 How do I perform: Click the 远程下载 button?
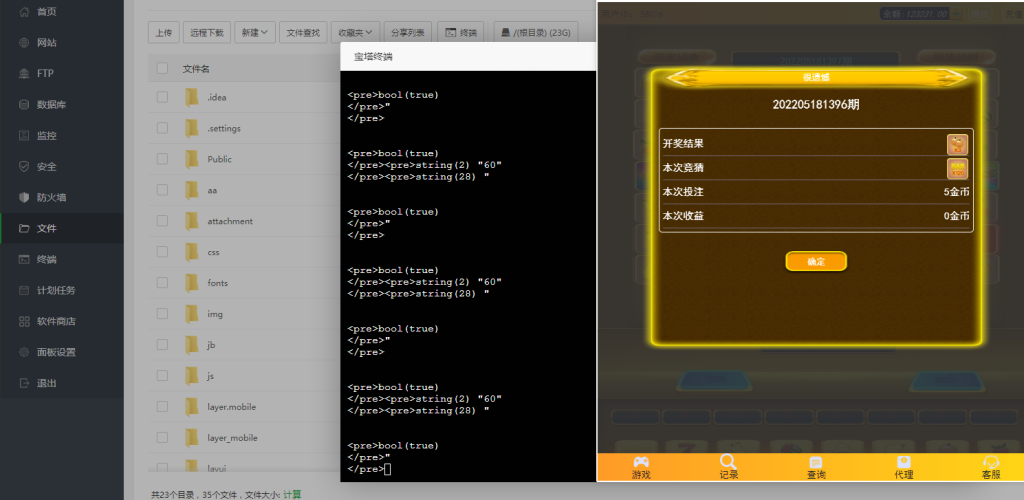pyautogui.click(x=207, y=33)
